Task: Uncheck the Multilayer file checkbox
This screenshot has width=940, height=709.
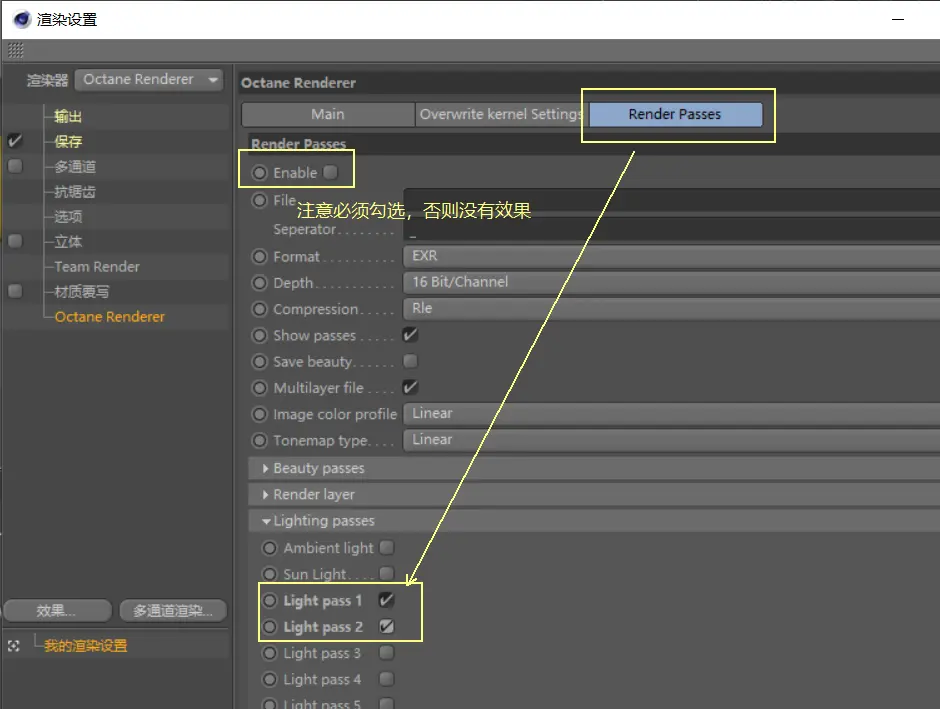Action: 410,388
